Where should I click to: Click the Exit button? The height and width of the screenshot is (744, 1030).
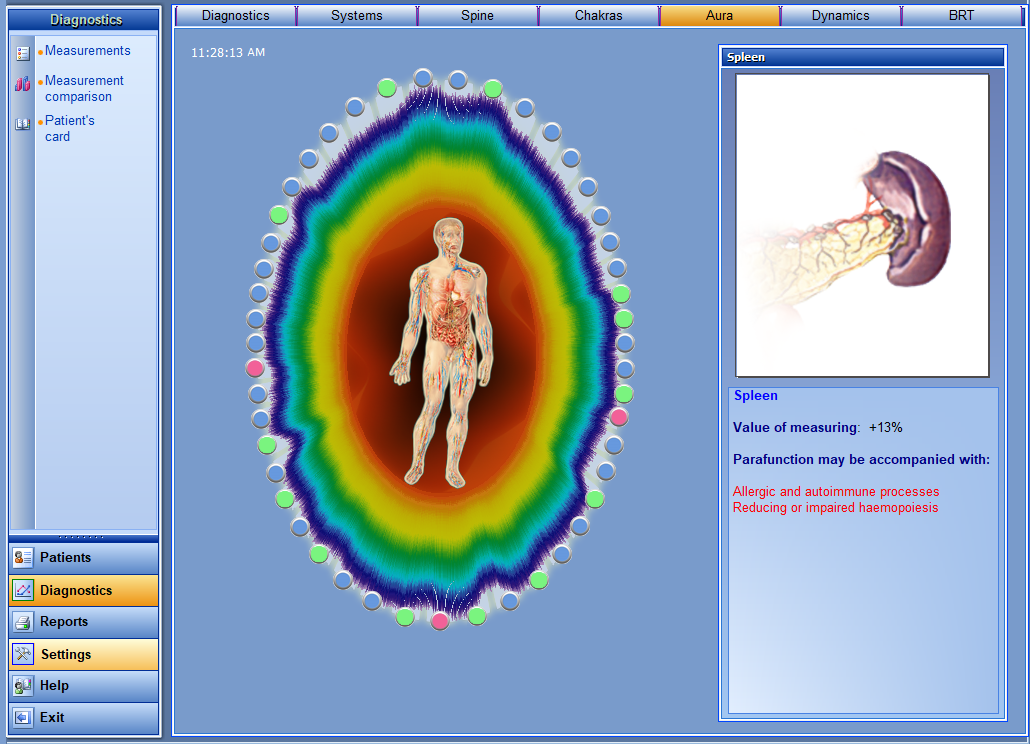click(x=83, y=717)
